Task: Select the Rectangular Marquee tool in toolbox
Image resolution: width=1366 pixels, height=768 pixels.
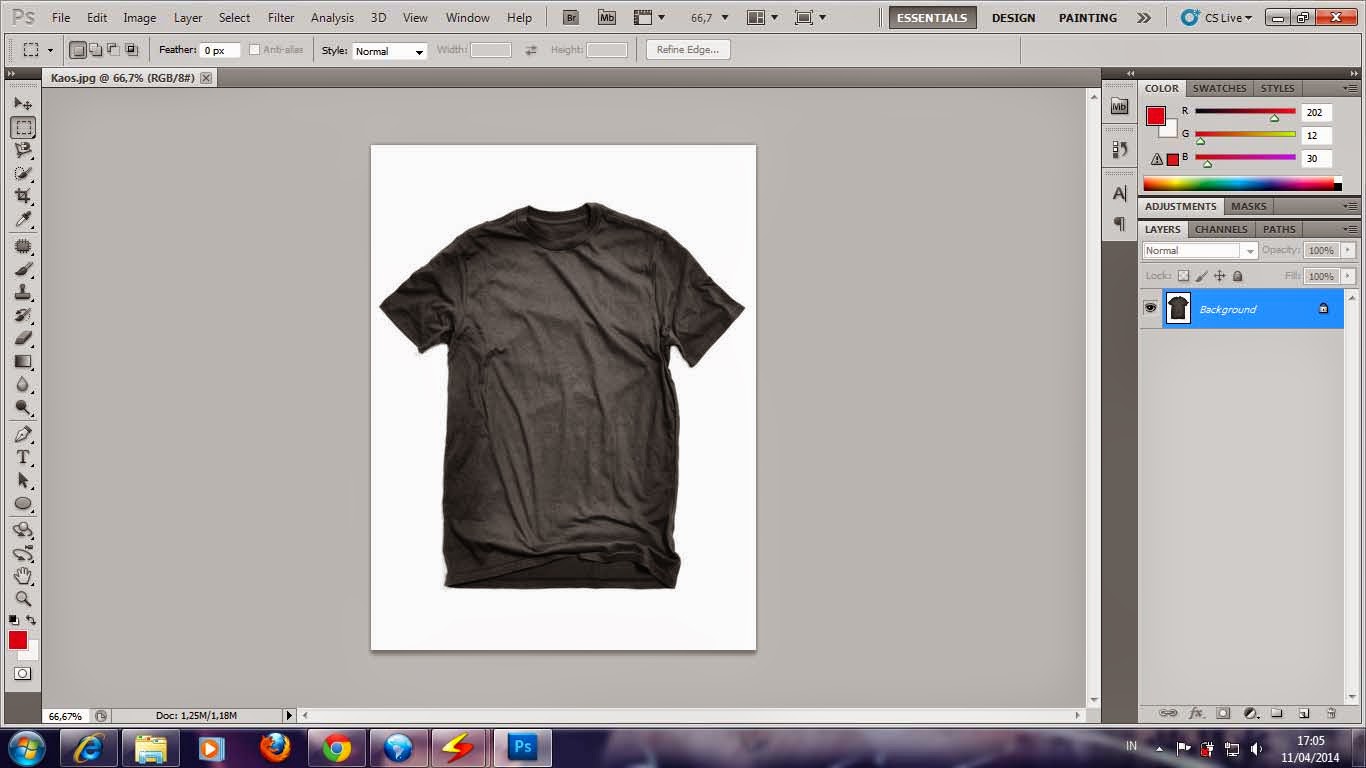Action: pos(23,127)
